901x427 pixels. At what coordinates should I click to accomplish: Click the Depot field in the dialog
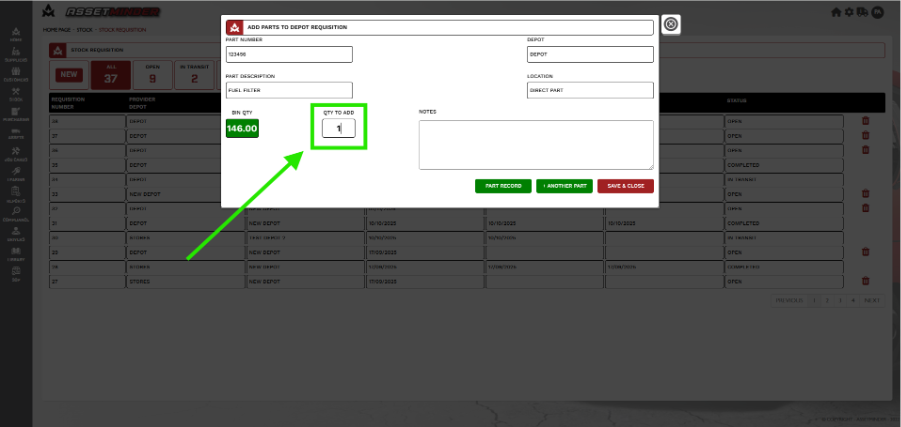590,55
